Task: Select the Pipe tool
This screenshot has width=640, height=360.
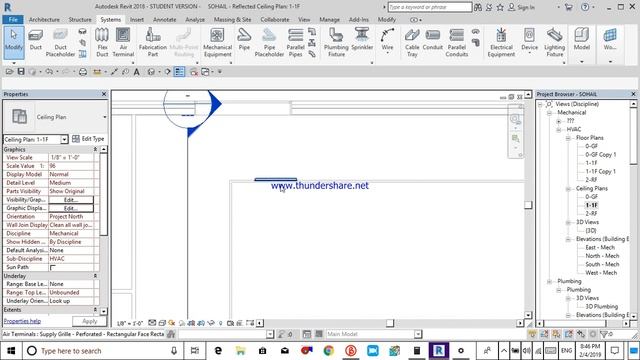Action: [244, 40]
